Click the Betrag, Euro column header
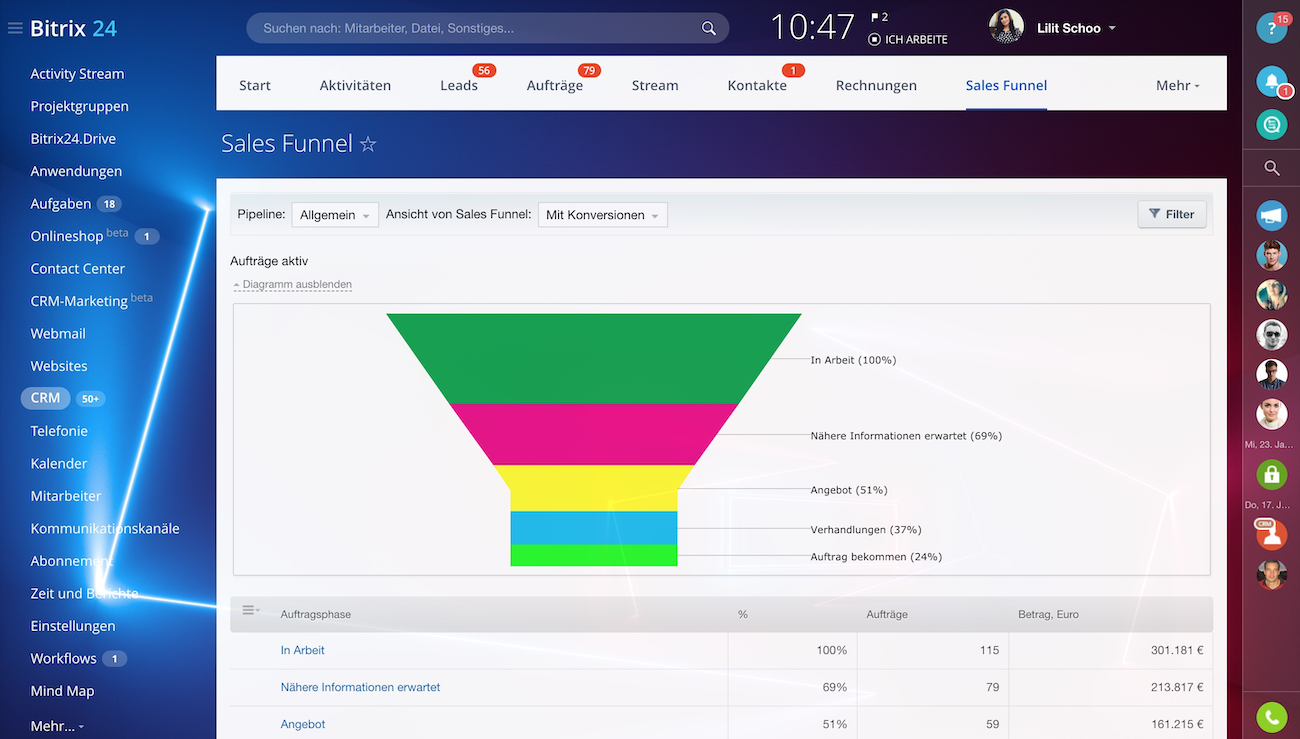This screenshot has height=739, width=1300. click(1048, 614)
